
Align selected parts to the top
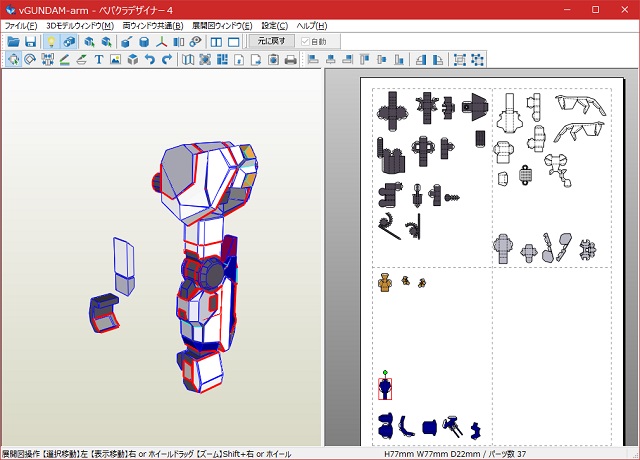pyautogui.click(x=364, y=60)
